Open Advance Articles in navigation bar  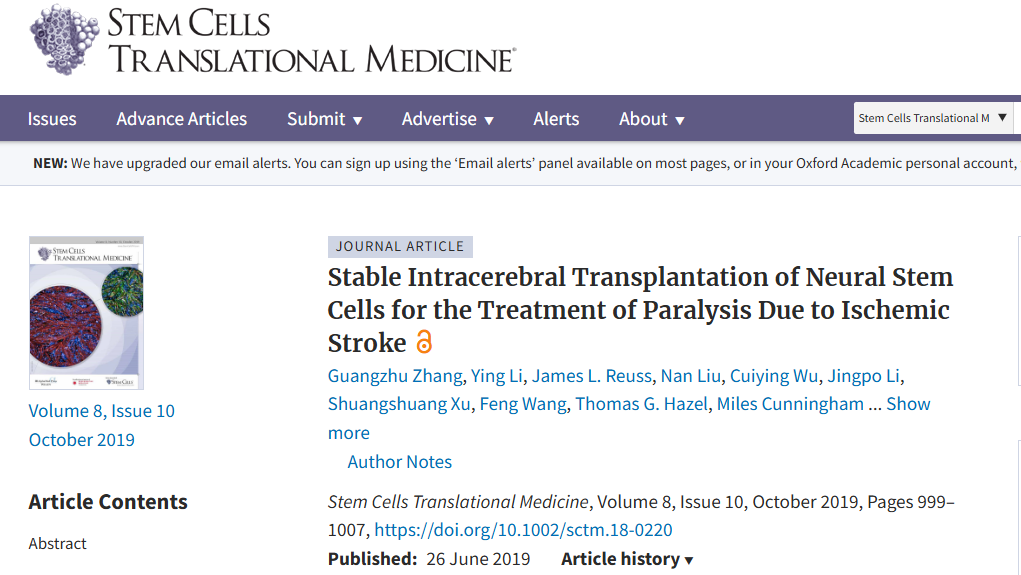(x=181, y=119)
